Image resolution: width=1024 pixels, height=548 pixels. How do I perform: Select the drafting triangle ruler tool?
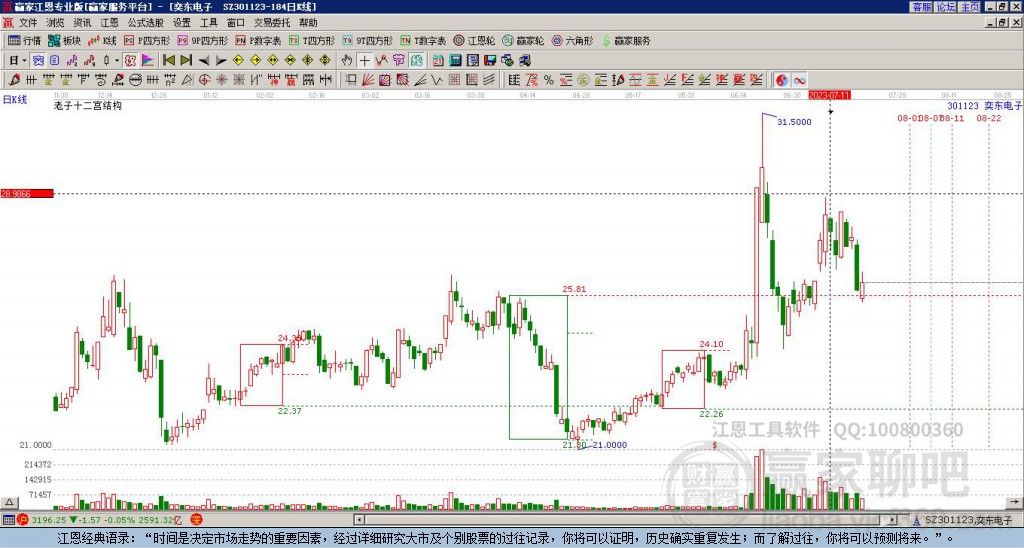point(187,80)
